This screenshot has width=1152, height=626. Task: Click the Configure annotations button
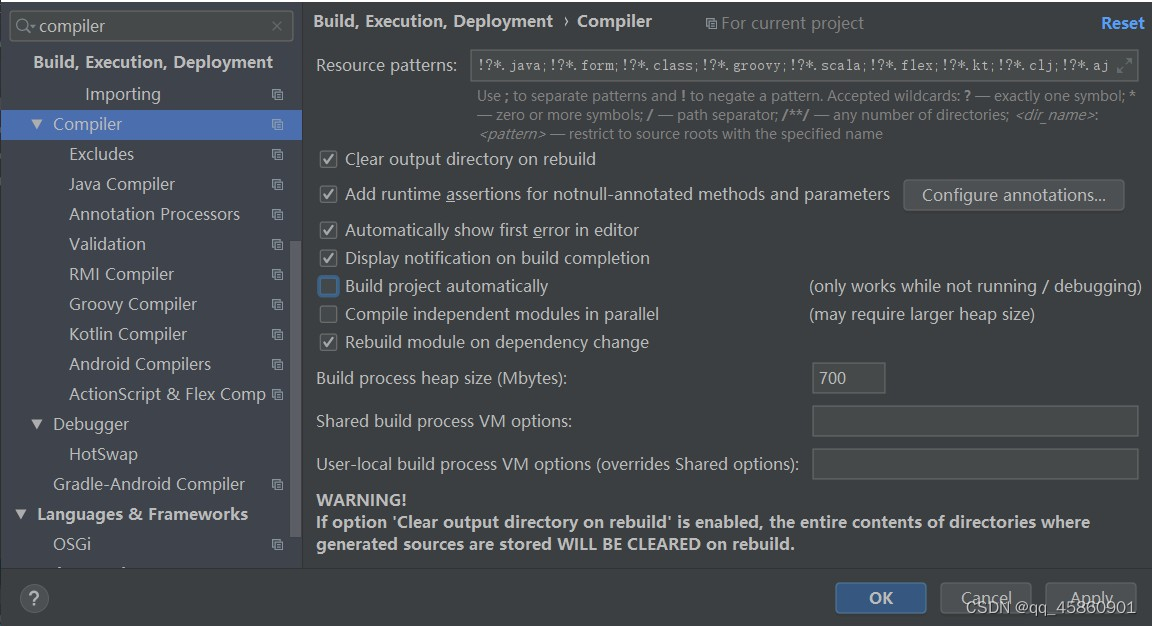(x=1013, y=195)
